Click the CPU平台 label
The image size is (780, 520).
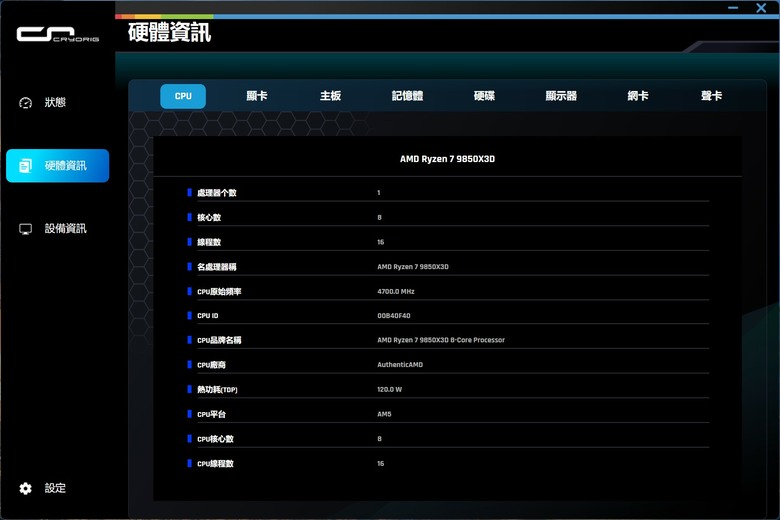click(x=211, y=415)
